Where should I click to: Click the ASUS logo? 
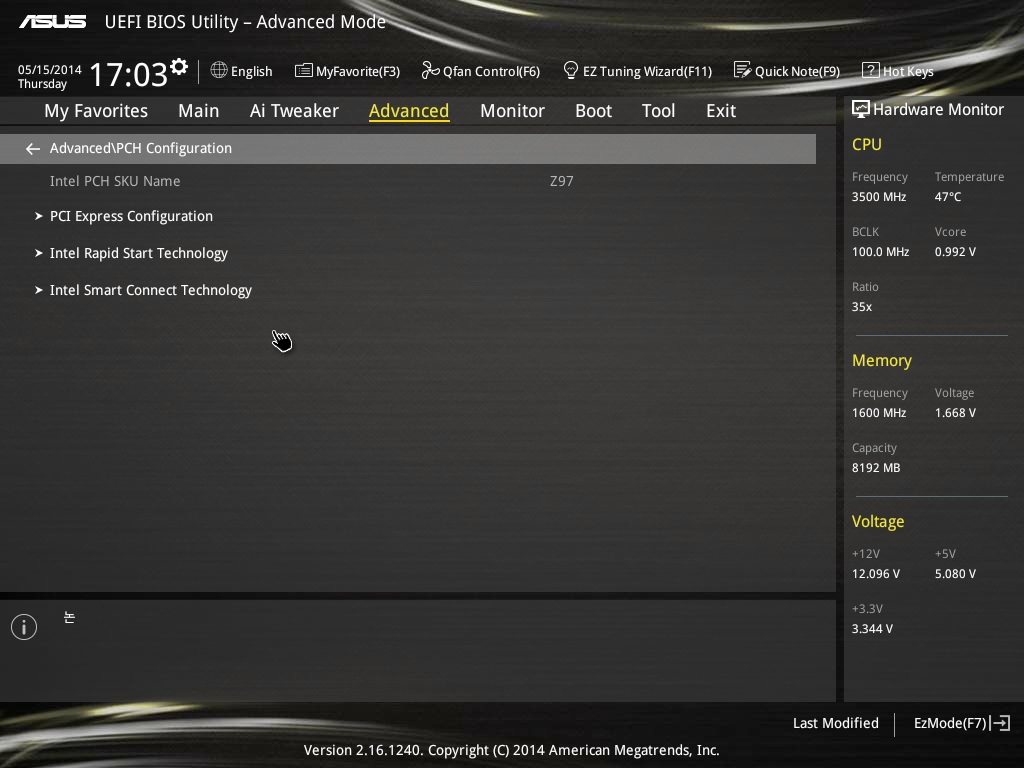tap(52, 22)
